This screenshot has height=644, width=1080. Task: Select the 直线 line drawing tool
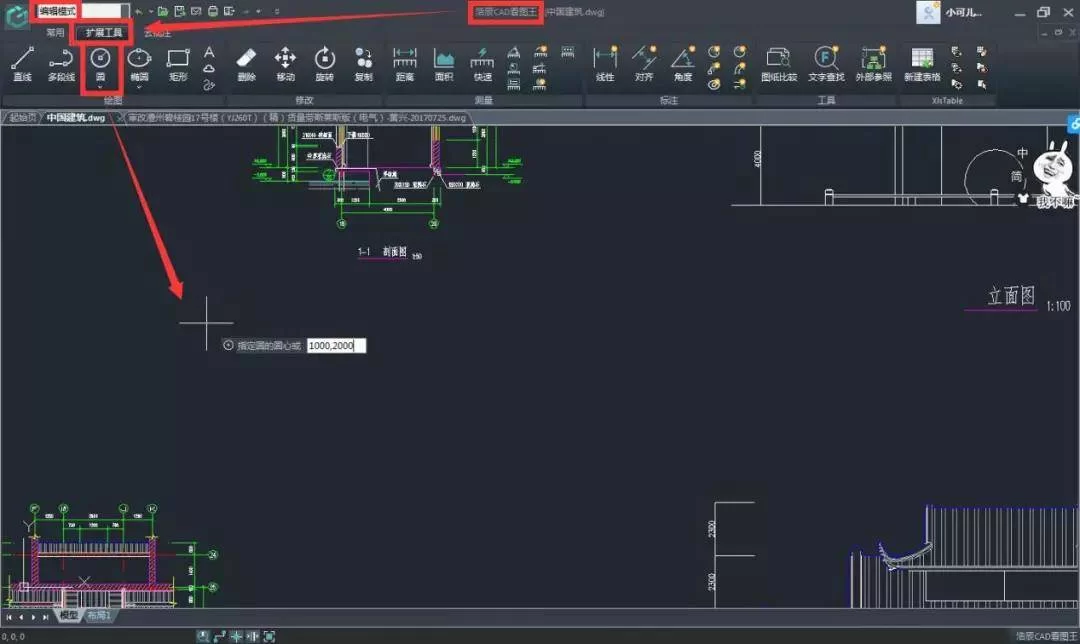[x=22, y=64]
